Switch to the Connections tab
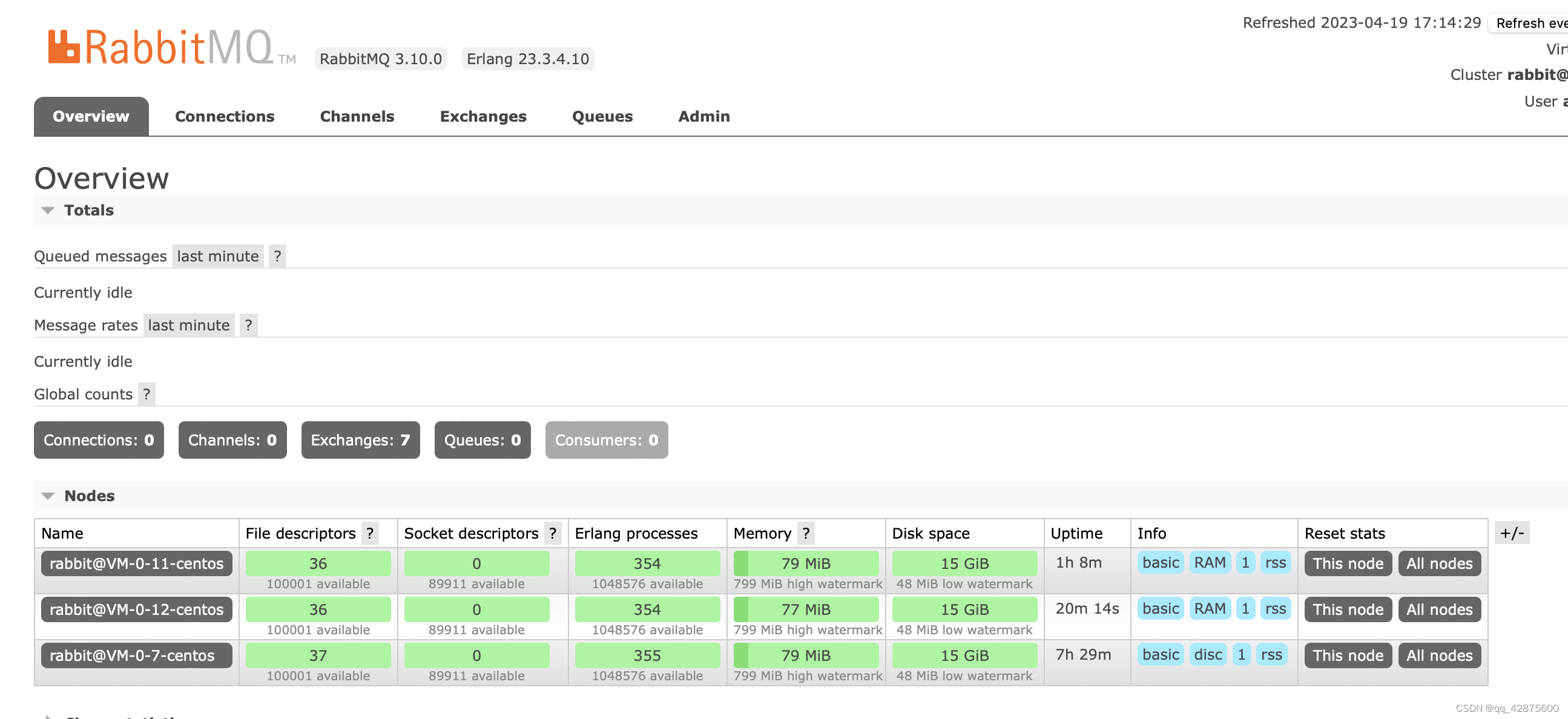1568x719 pixels. 225,116
